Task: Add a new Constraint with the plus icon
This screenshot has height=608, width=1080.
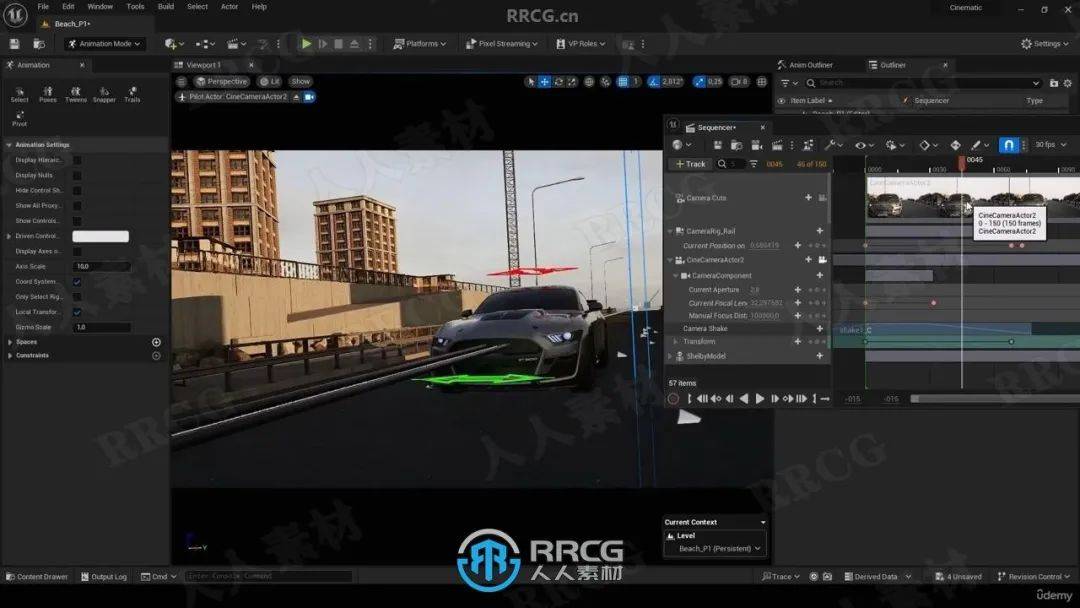Action: [156, 356]
